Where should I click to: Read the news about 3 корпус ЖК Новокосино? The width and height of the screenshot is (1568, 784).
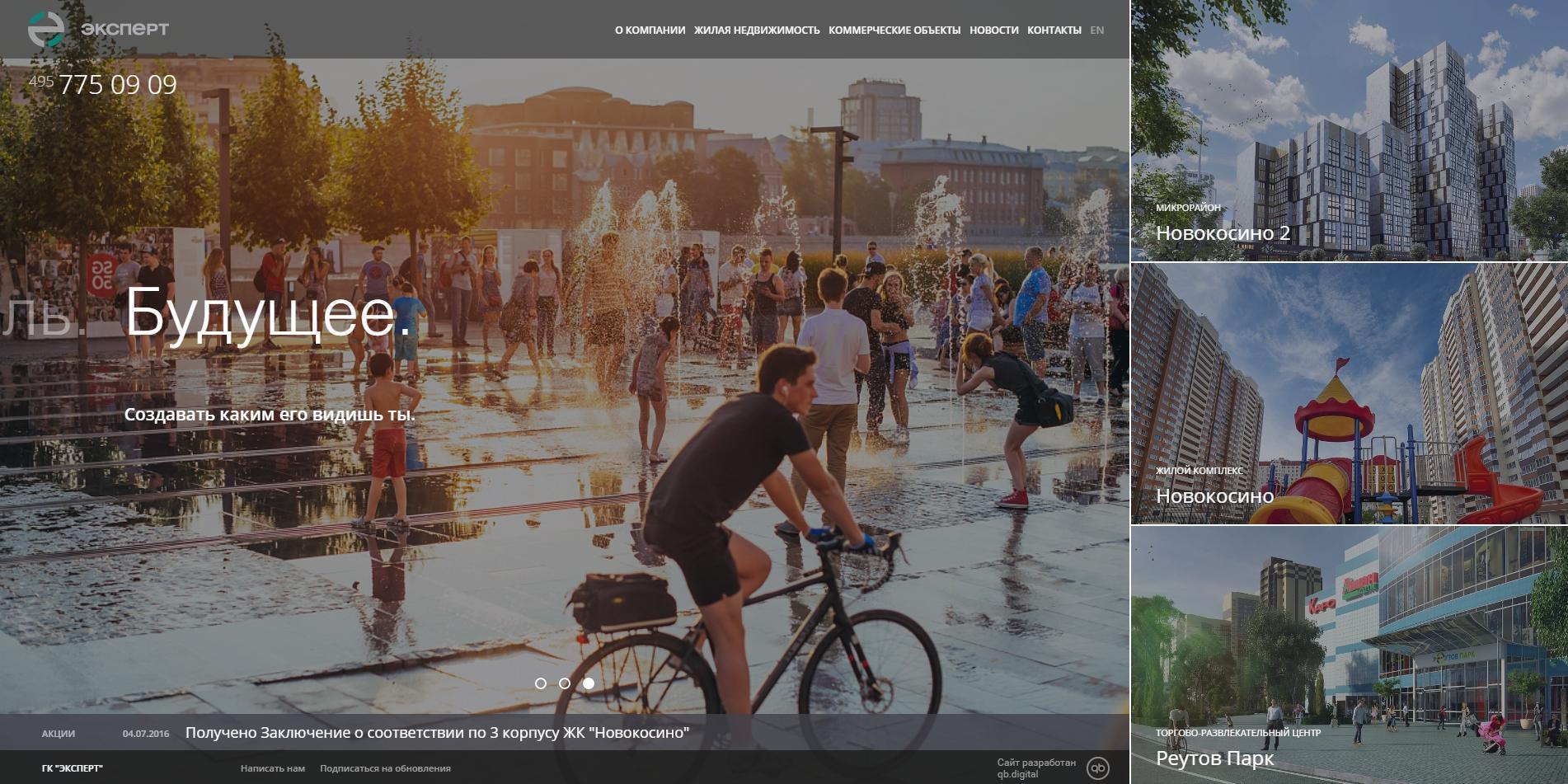437,733
